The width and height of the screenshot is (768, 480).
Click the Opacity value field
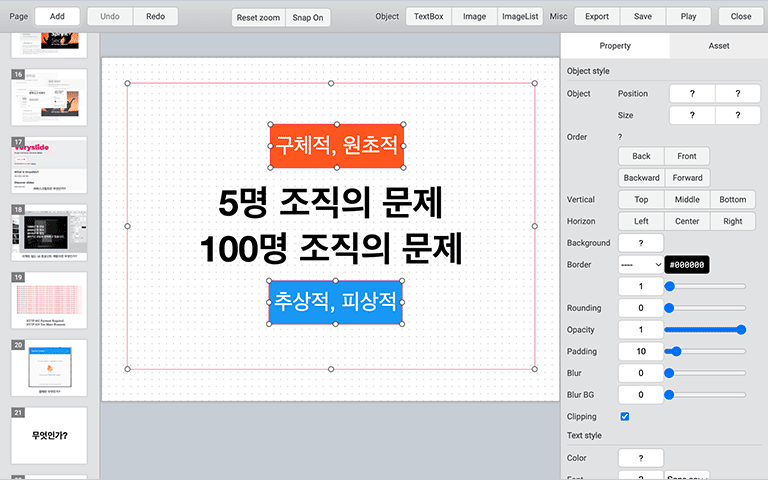point(641,330)
